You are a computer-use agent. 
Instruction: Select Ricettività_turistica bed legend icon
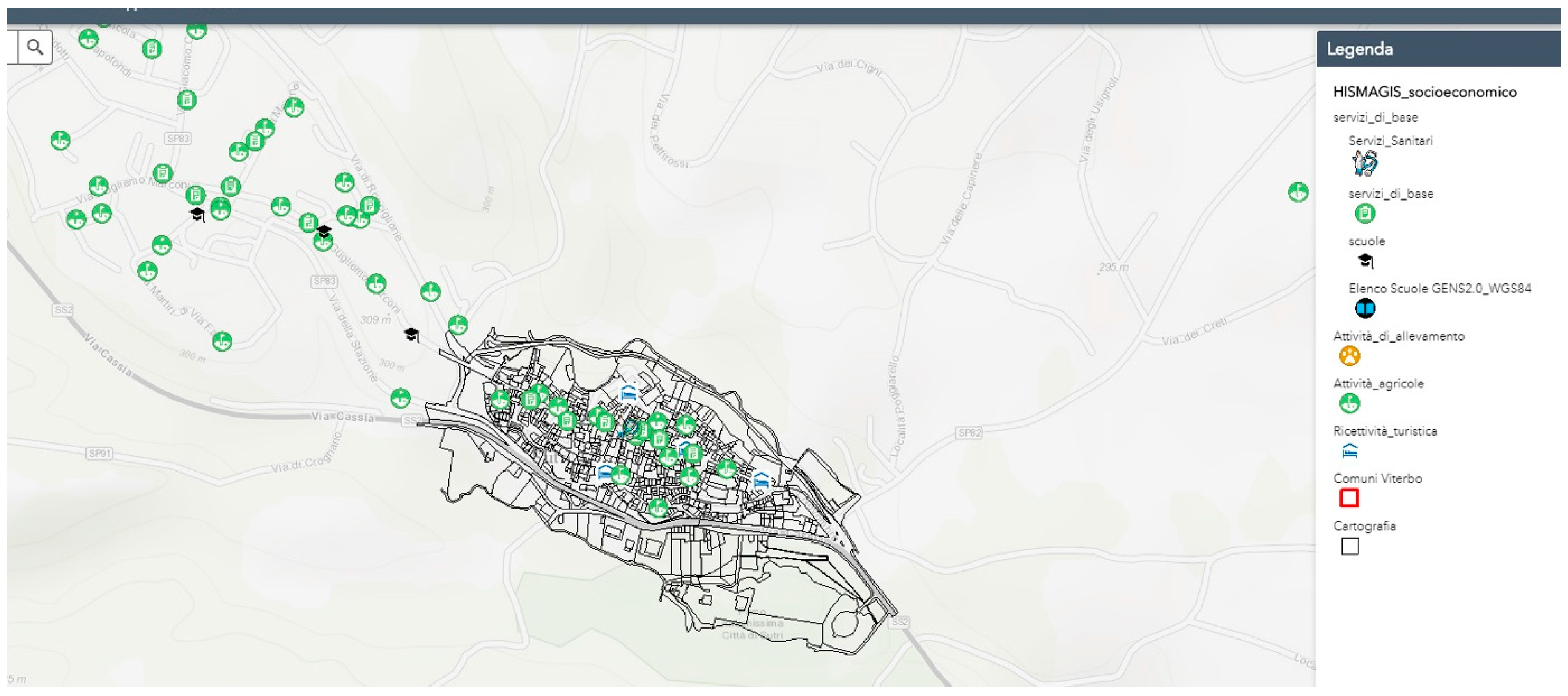[1350, 451]
